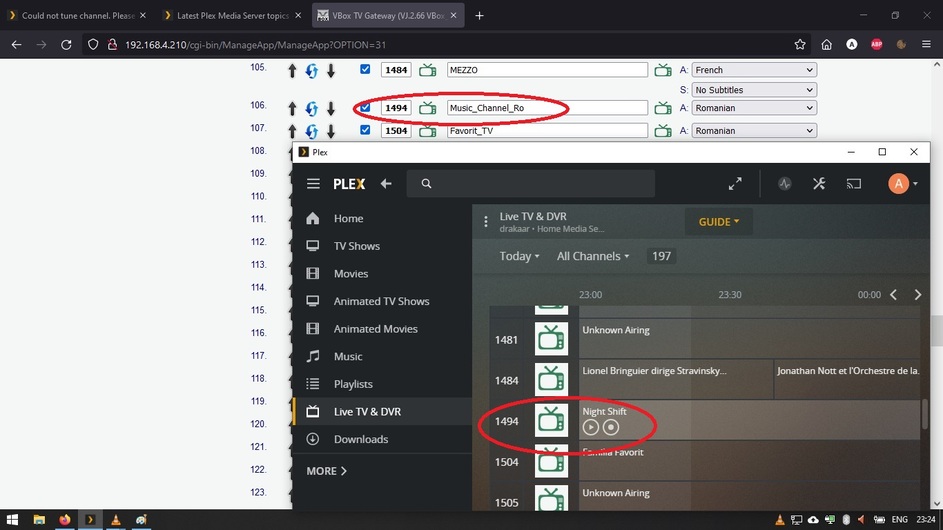Uncheck the MEZZO channel checkbox
This screenshot has width=943, height=530.
365,69
